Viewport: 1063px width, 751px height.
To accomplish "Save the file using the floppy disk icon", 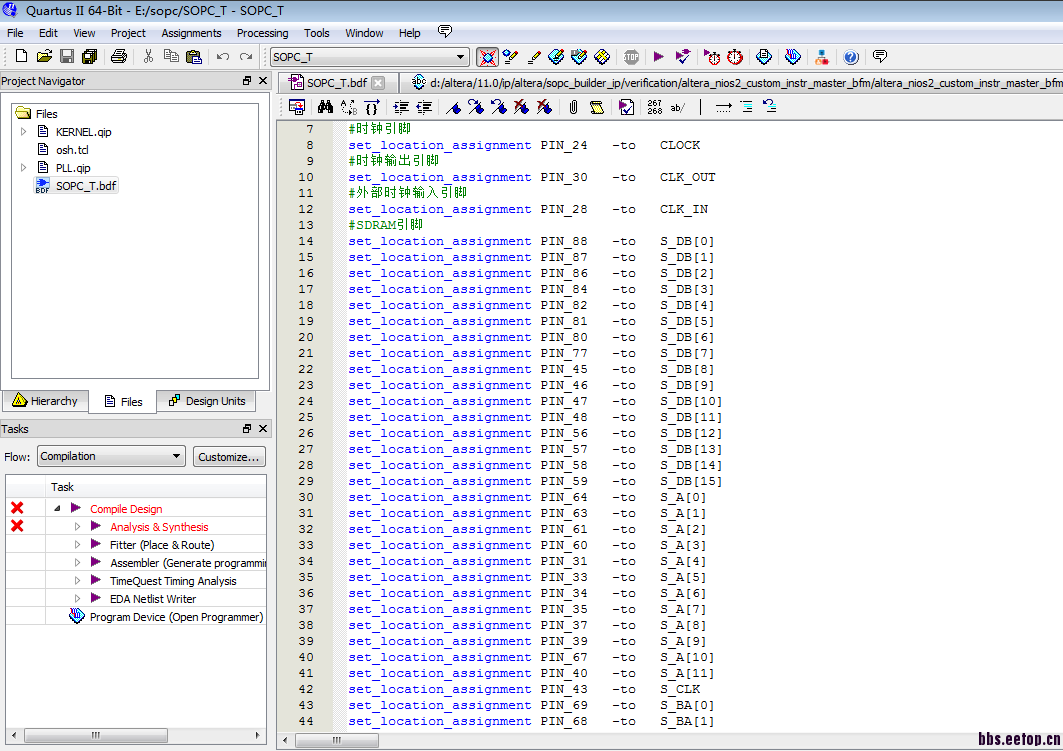I will tap(66, 57).
